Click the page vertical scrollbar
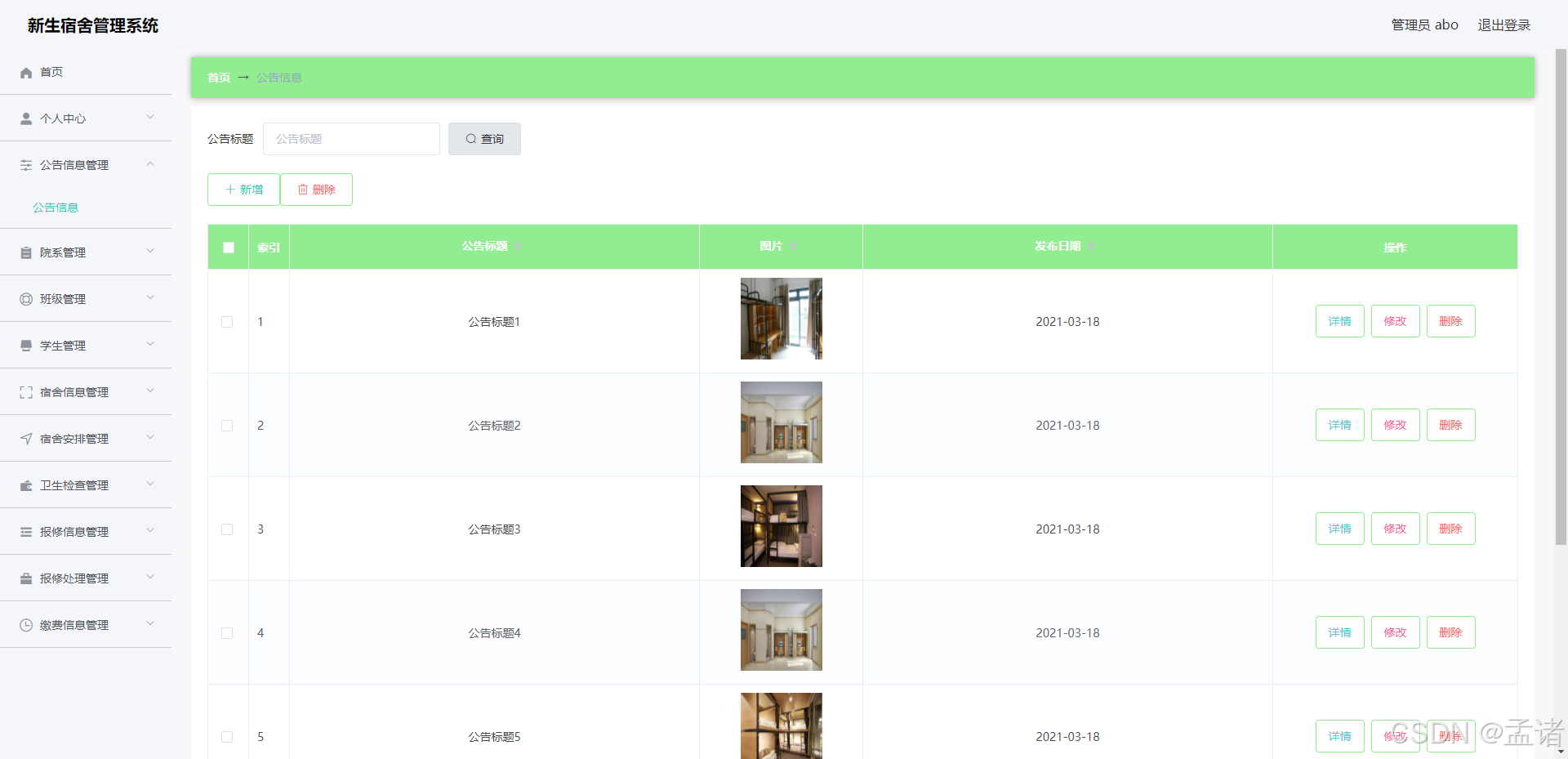The image size is (1568, 759). (x=1561, y=297)
